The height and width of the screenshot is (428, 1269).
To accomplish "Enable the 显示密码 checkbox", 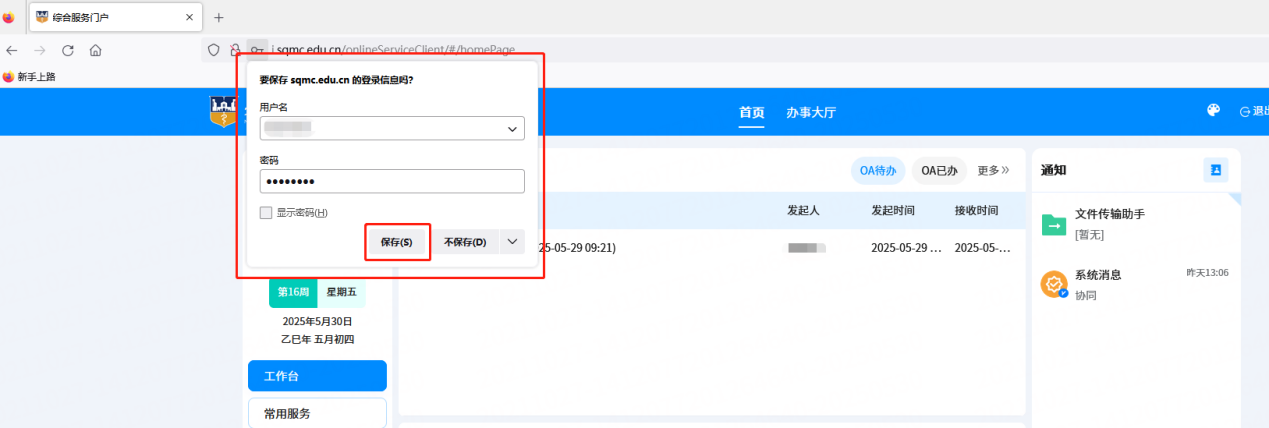I will [x=266, y=212].
